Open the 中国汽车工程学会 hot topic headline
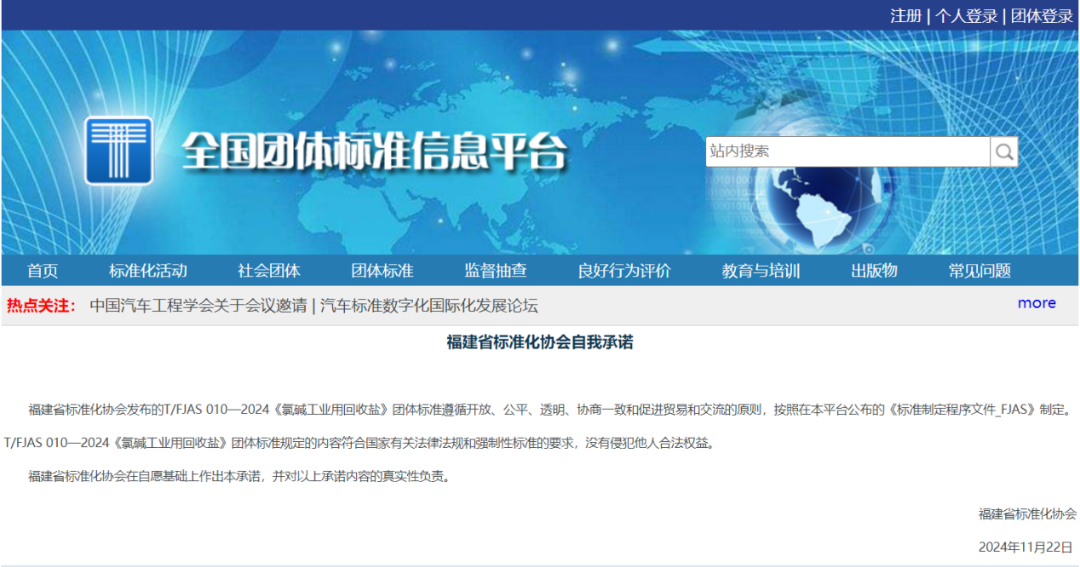 (x=313, y=306)
